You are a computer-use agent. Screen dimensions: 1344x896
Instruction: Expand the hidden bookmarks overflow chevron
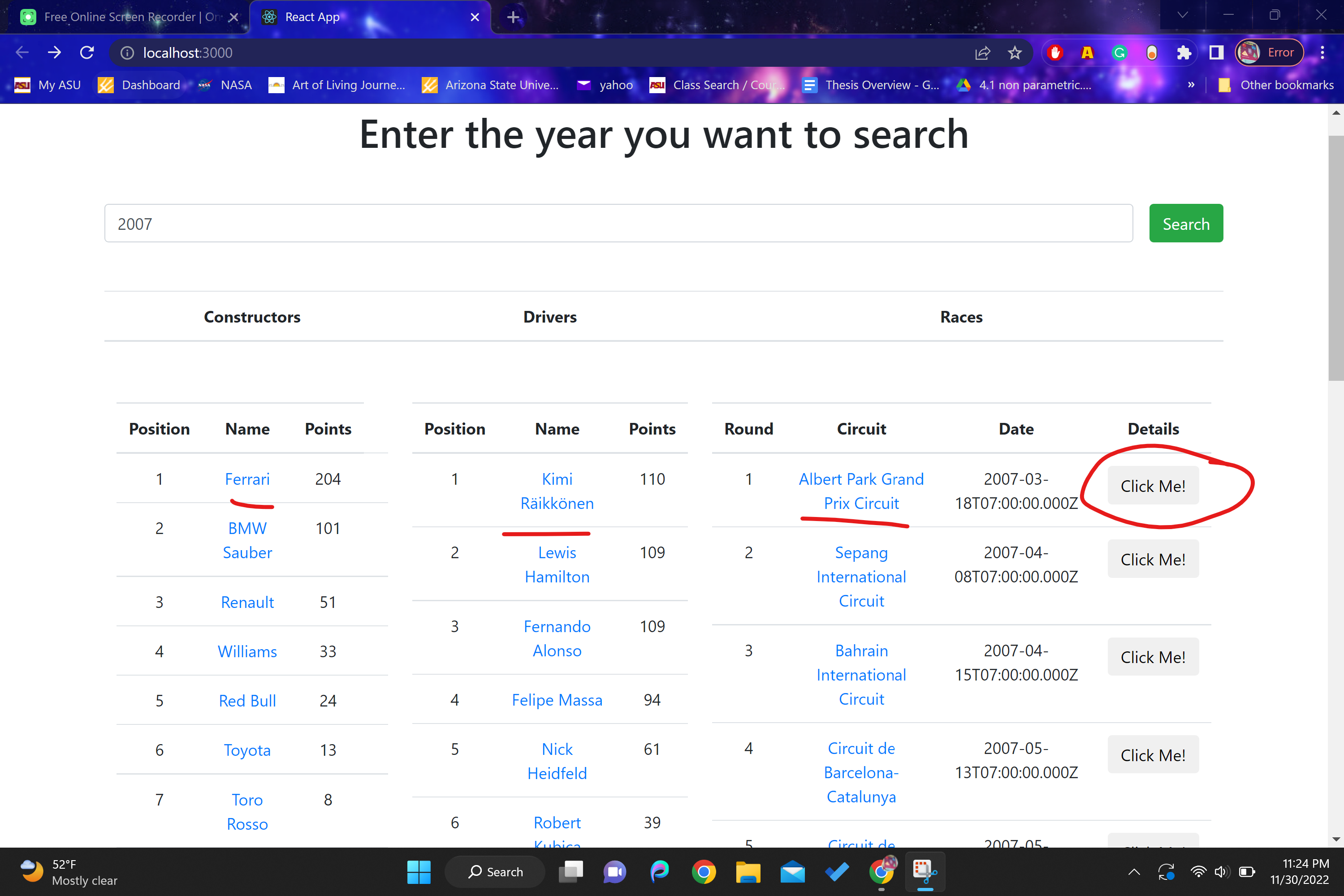tap(1191, 85)
